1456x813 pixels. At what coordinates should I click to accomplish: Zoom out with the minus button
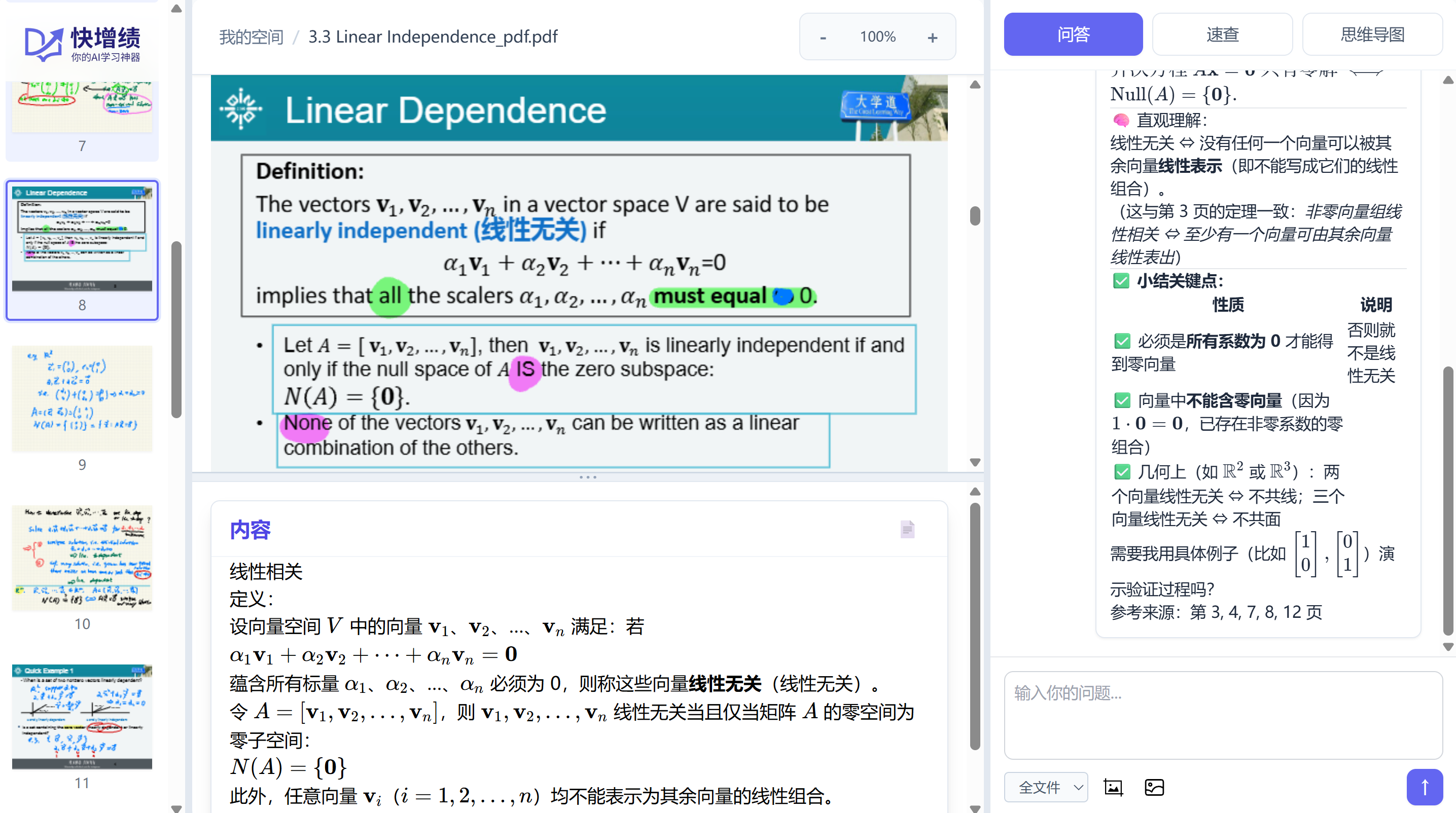823,38
